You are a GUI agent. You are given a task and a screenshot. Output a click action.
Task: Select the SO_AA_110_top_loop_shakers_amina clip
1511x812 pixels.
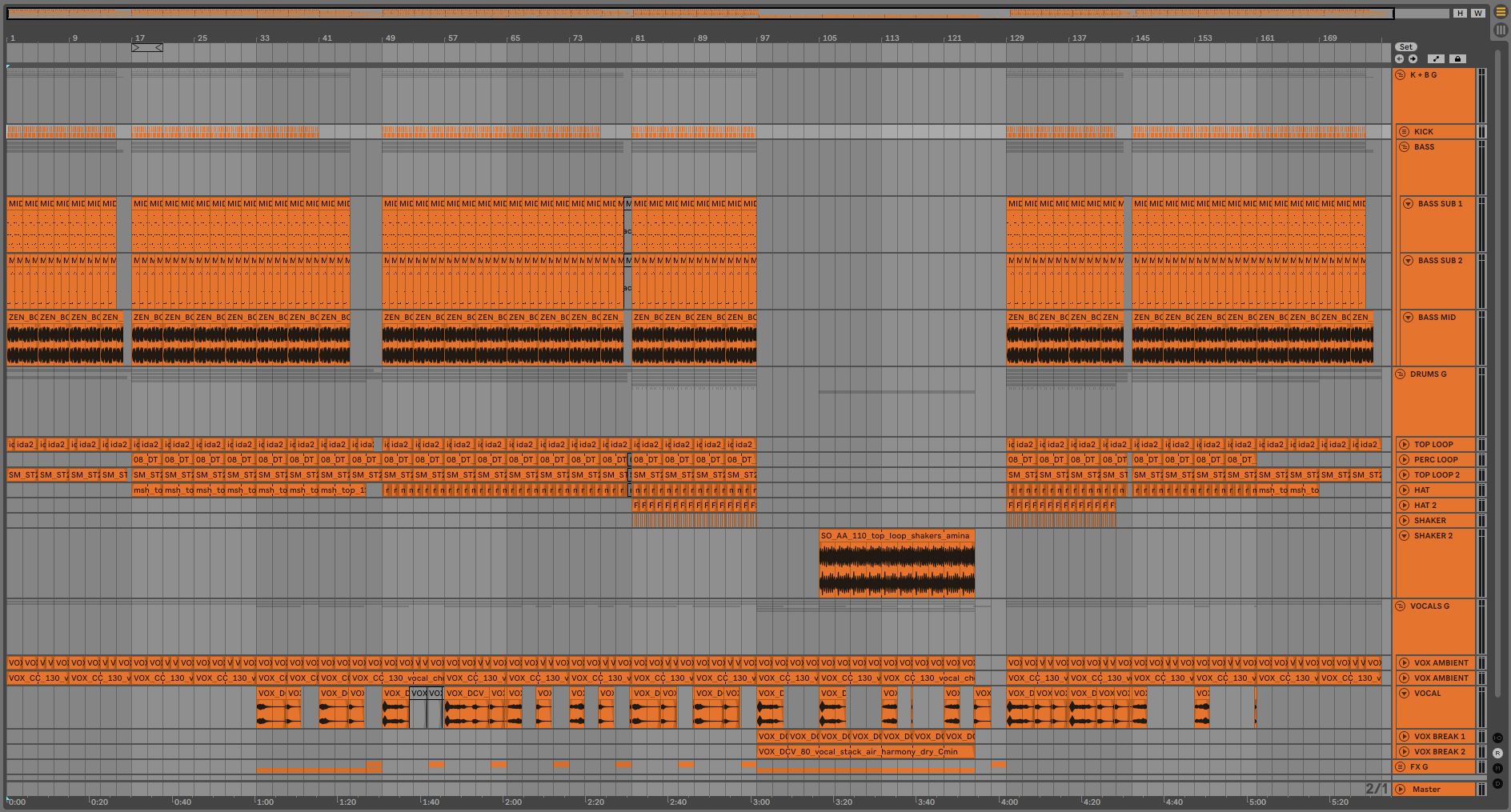pos(896,564)
